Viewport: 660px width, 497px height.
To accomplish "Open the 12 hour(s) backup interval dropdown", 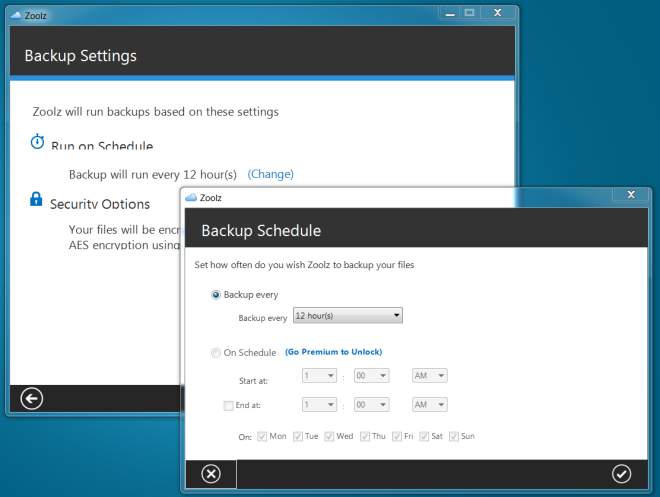I will 348,315.
